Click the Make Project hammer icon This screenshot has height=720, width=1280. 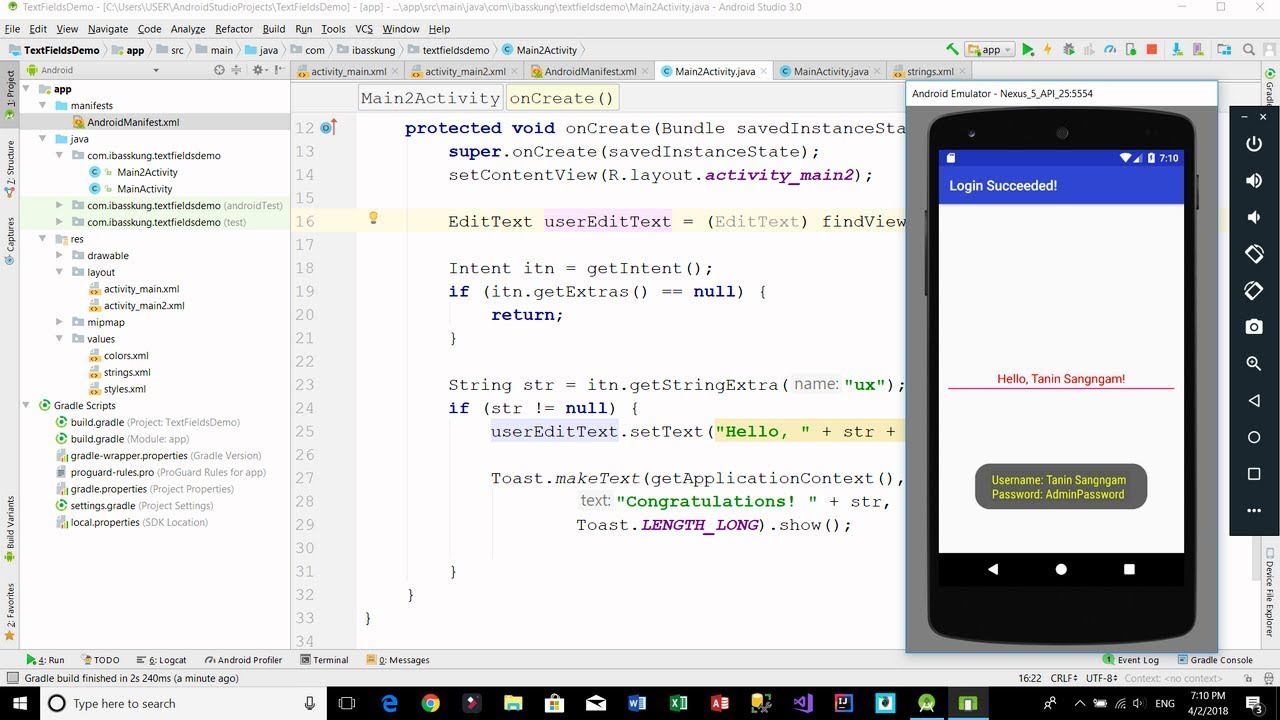pos(952,49)
